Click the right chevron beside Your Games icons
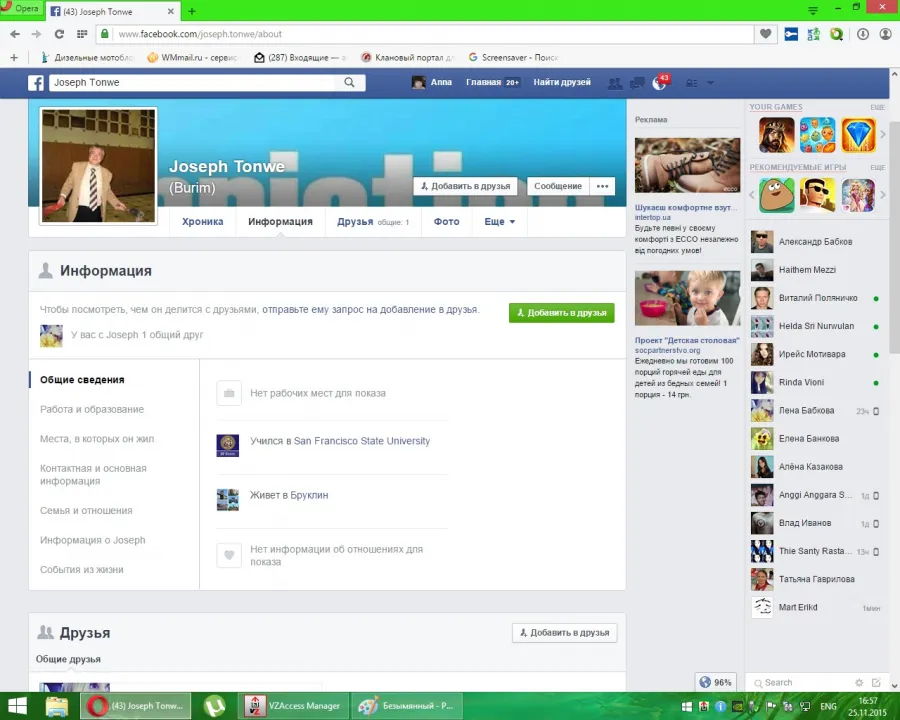The height and width of the screenshot is (720, 900). pyautogui.click(x=883, y=134)
